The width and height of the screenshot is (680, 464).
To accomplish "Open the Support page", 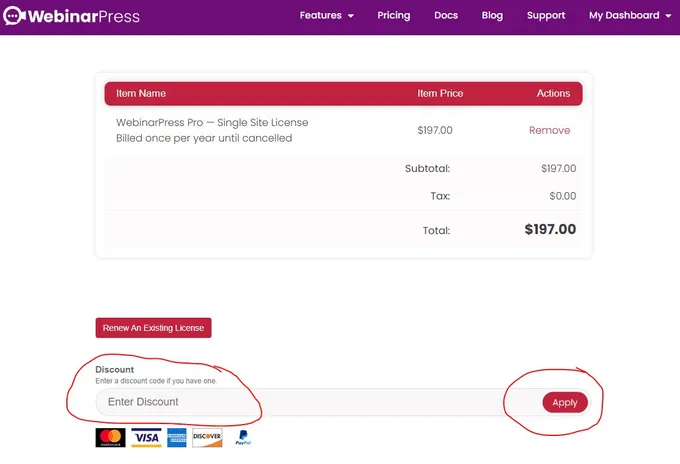I will tap(546, 16).
